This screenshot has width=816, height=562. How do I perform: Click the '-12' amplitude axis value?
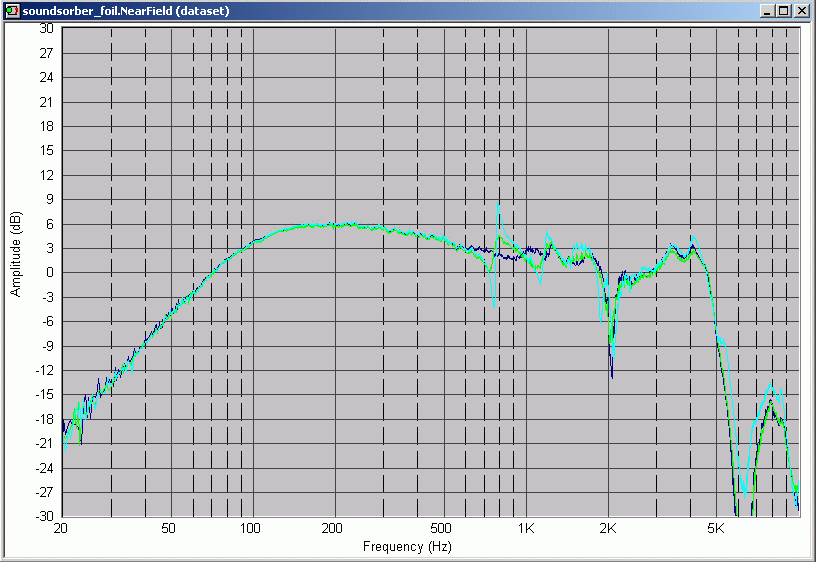(44, 370)
